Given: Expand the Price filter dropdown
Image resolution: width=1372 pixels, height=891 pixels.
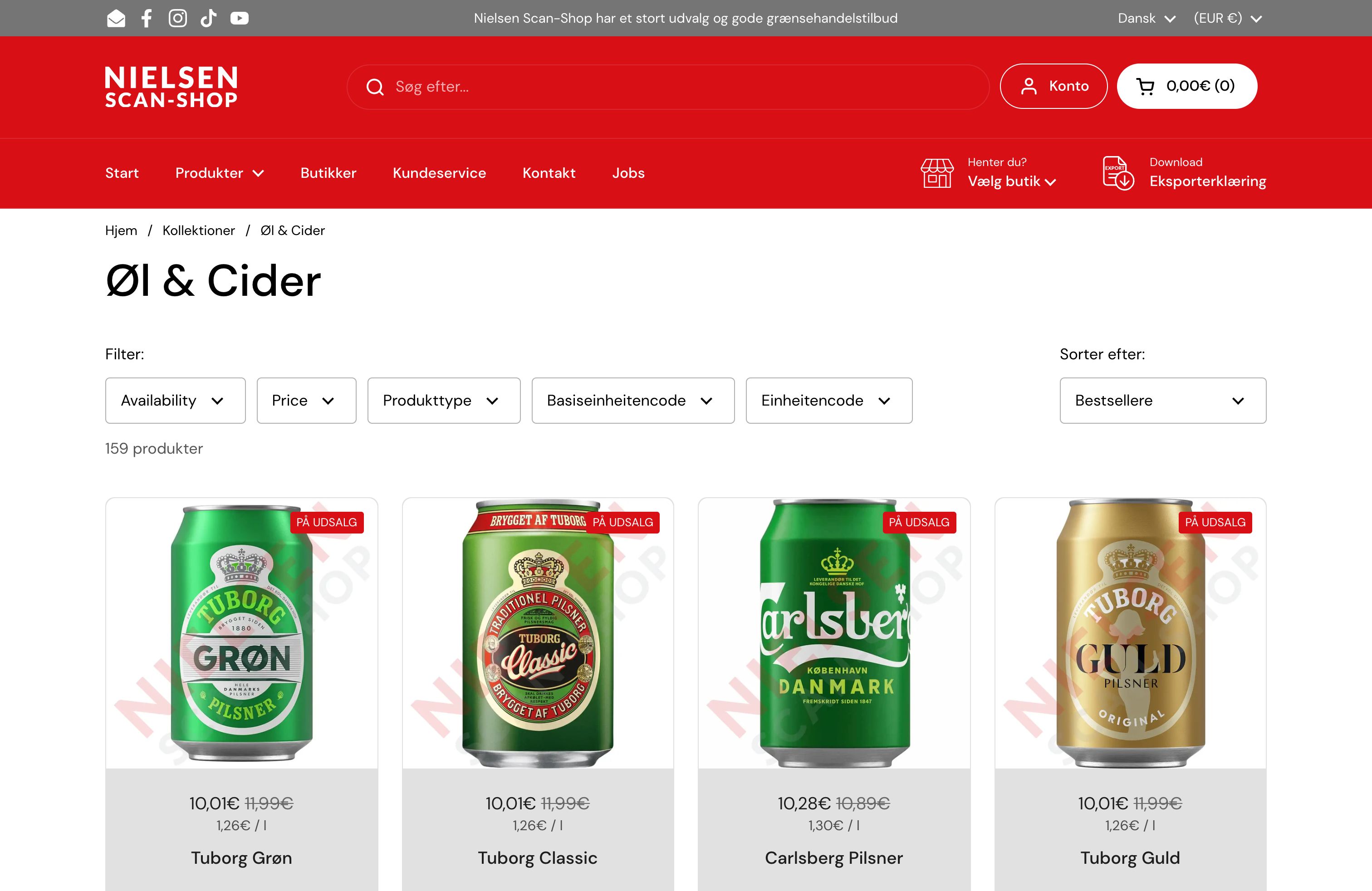Looking at the screenshot, I should click(306, 401).
